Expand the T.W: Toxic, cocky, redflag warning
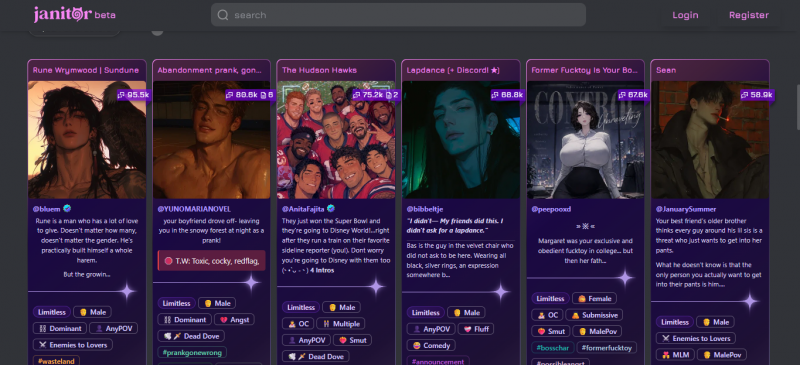Viewport: 800px width, 365px height. coord(211,261)
